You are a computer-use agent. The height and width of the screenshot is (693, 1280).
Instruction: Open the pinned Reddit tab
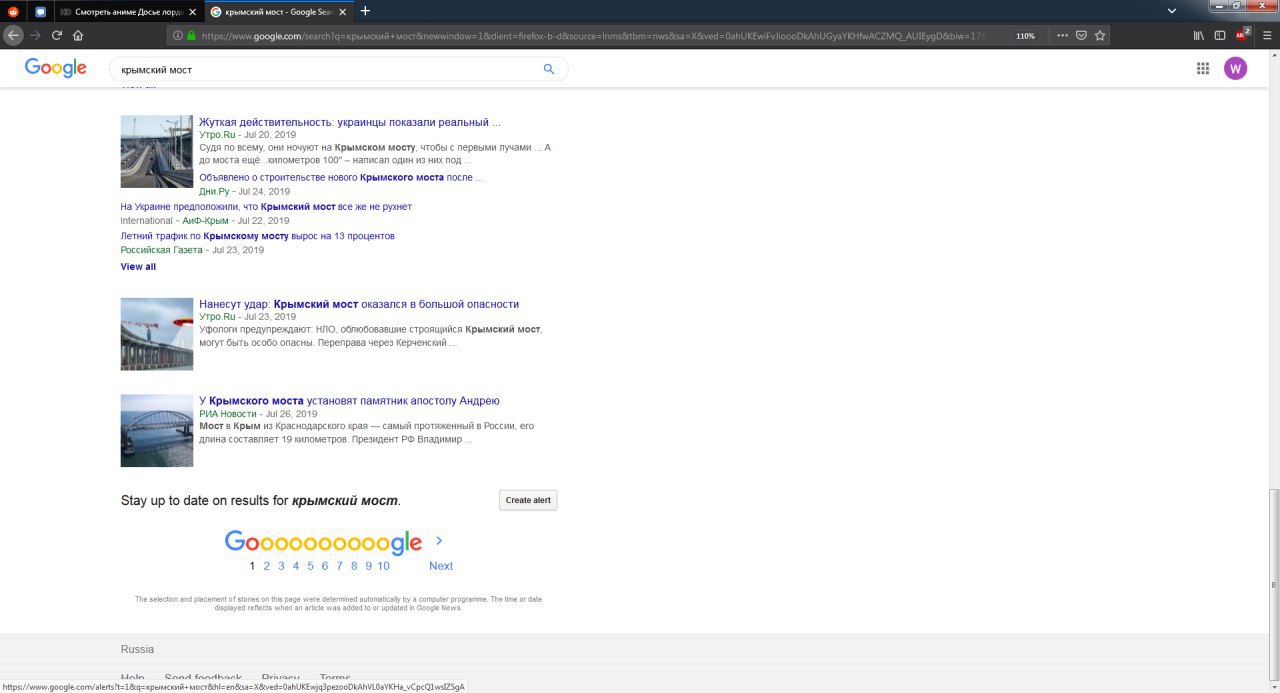click(x=13, y=12)
